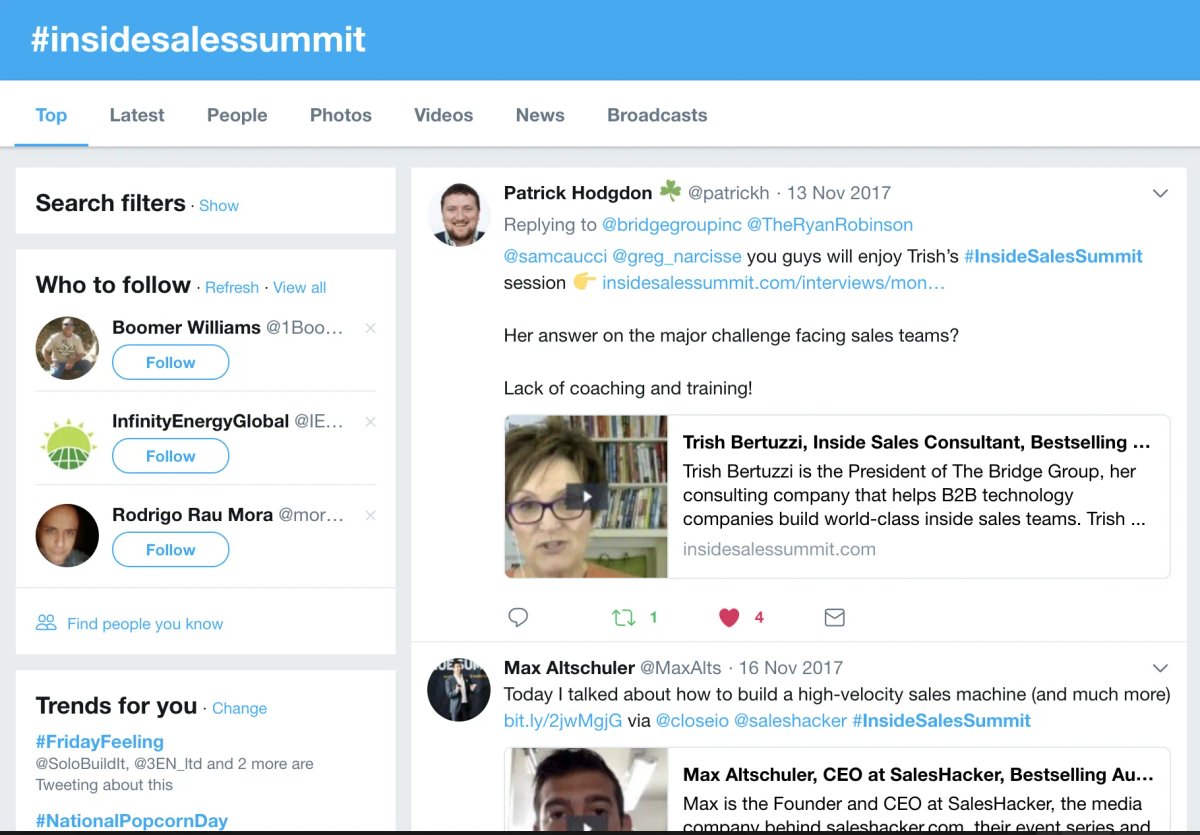Open InfinityEnergyGlobal profile name
The image size is (1200, 835).
click(200, 421)
